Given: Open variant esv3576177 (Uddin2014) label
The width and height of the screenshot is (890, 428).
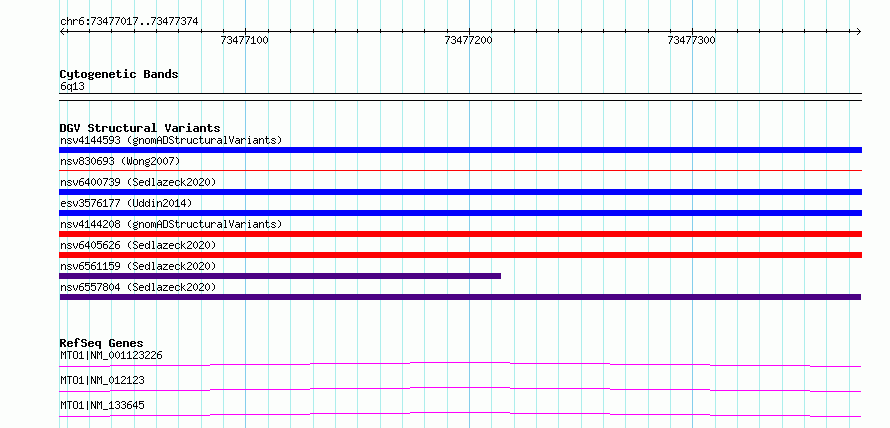Looking at the screenshot, I should (126, 203).
